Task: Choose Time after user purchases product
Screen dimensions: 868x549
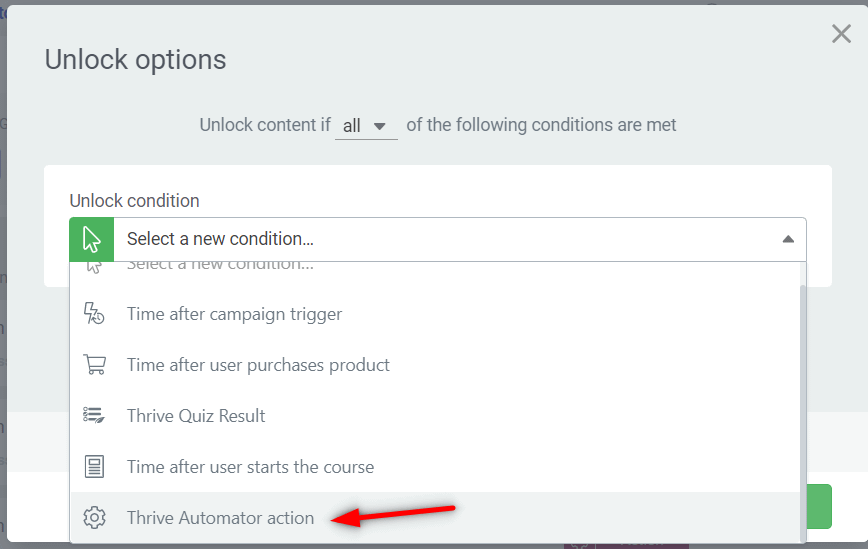Action: point(258,365)
